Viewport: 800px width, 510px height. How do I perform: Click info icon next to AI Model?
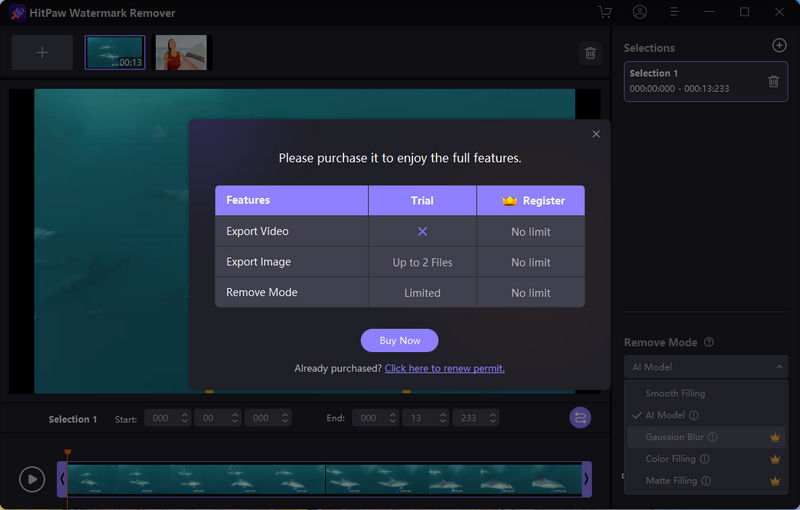(x=693, y=415)
